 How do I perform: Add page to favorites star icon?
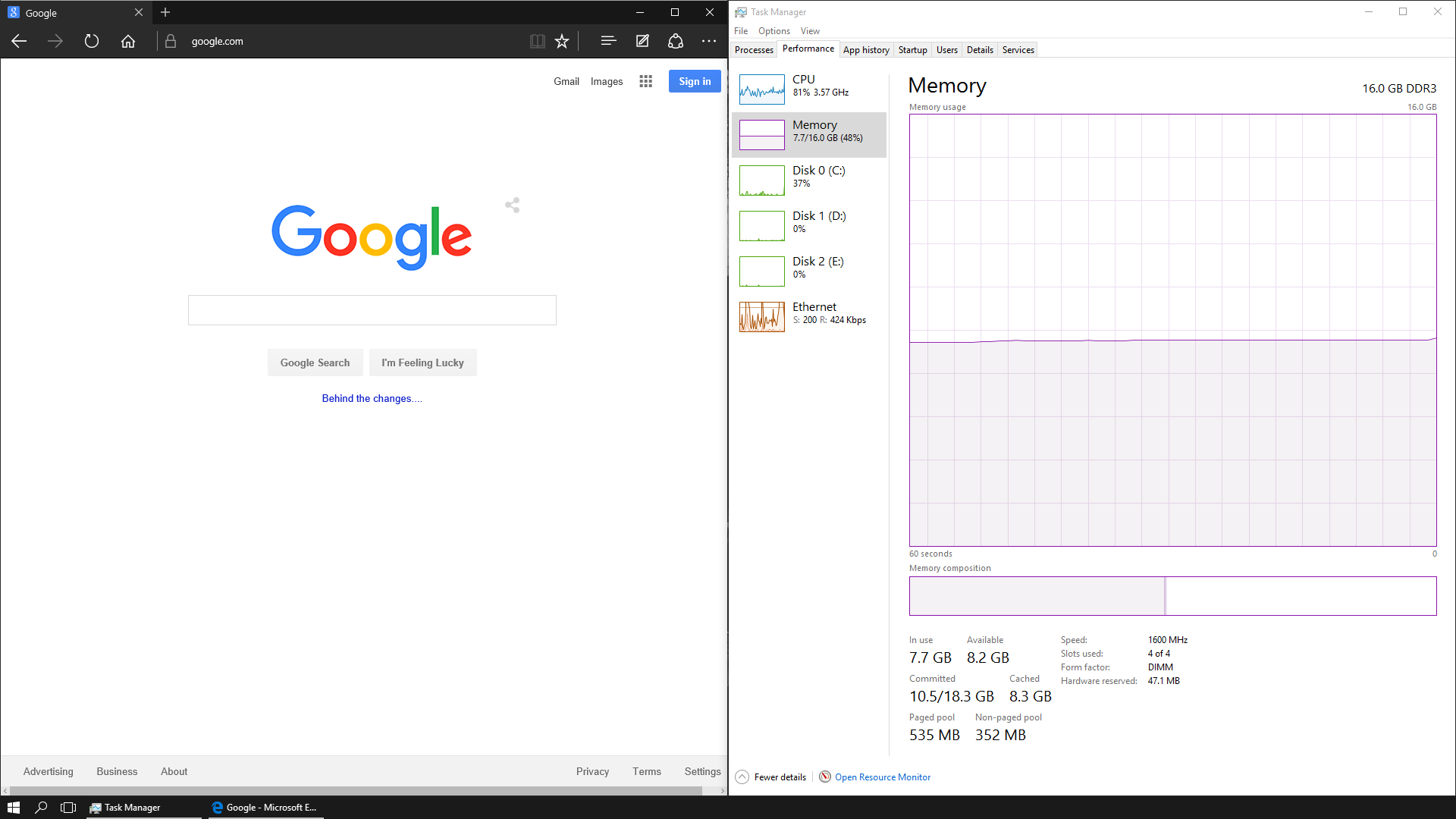pos(562,41)
